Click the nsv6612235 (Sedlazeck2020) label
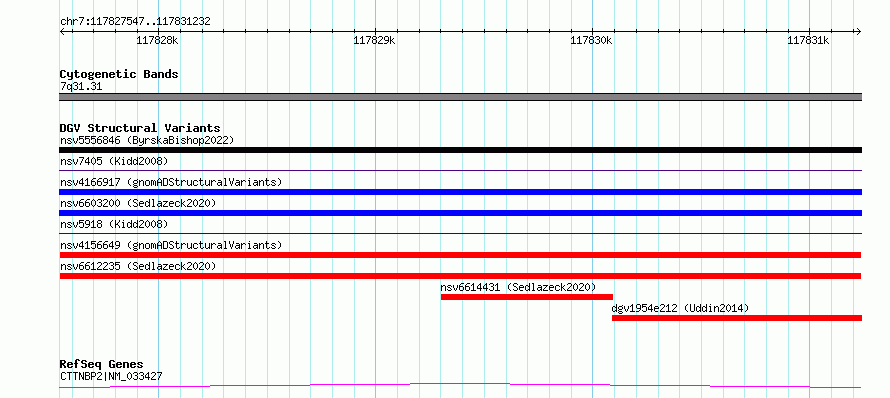890x398 pixels. tap(138, 266)
